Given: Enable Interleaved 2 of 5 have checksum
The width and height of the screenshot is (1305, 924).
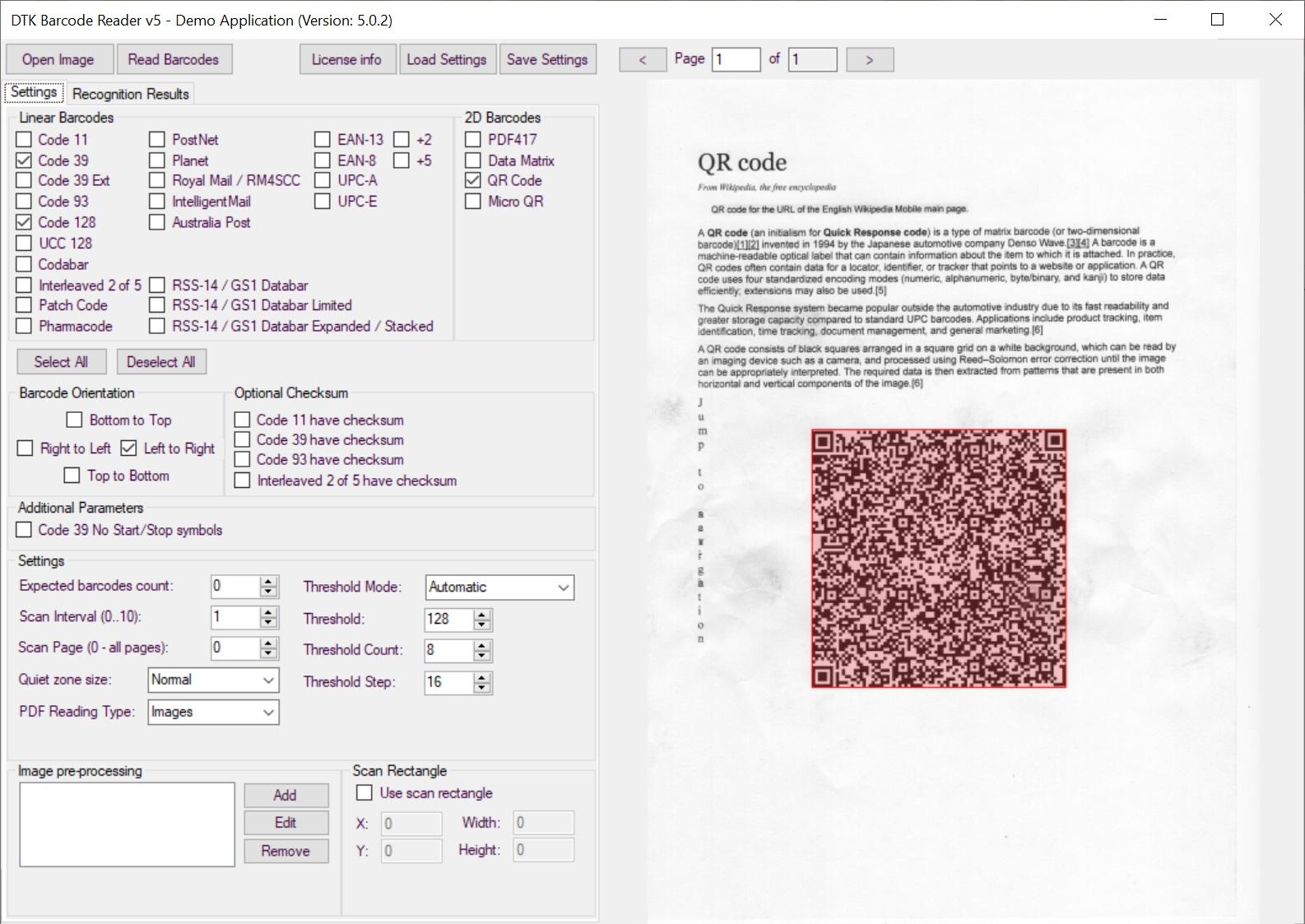Looking at the screenshot, I should [243, 481].
